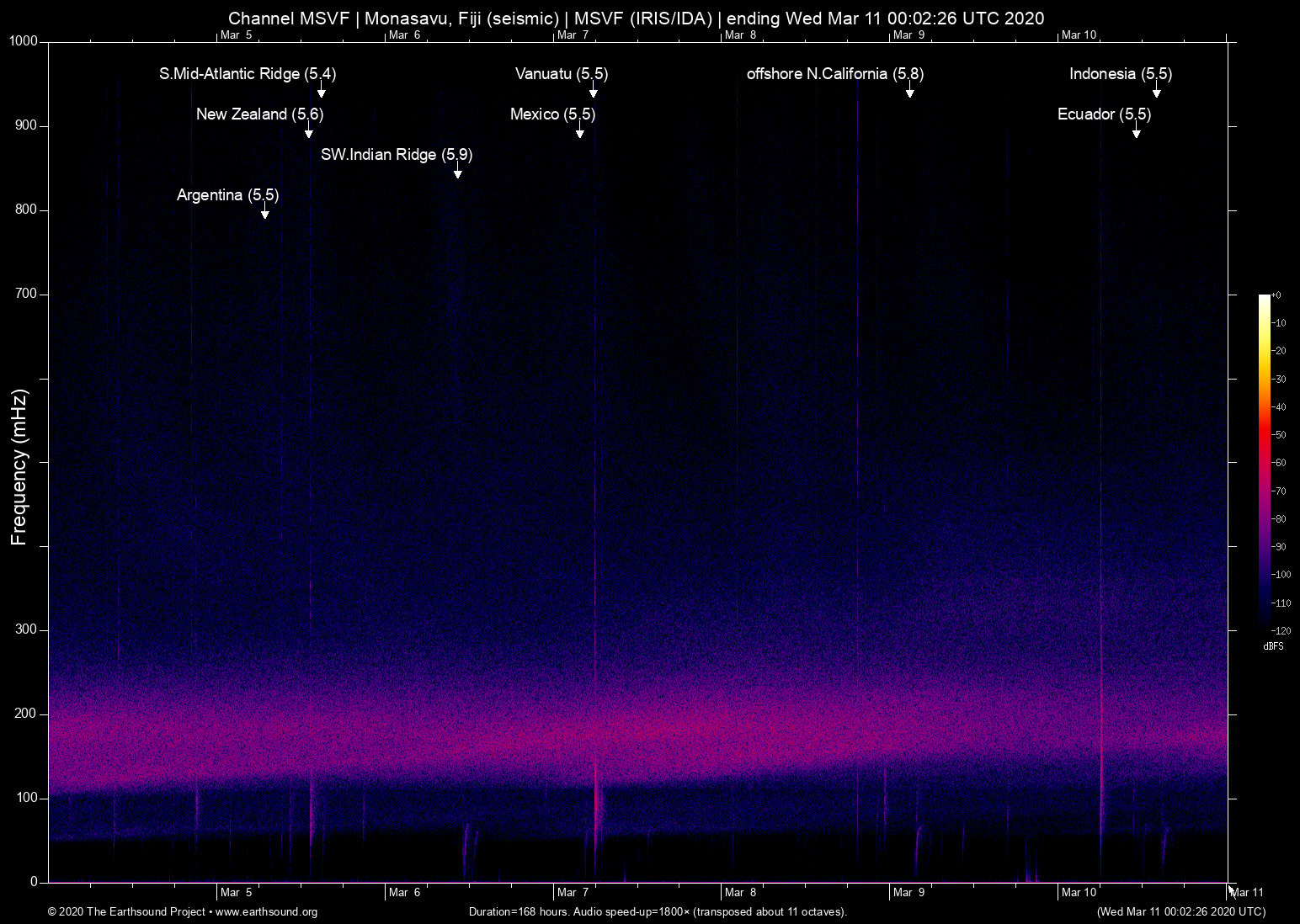
Task: Select the offshore N.California (5.8) label text
Action: click(x=834, y=74)
